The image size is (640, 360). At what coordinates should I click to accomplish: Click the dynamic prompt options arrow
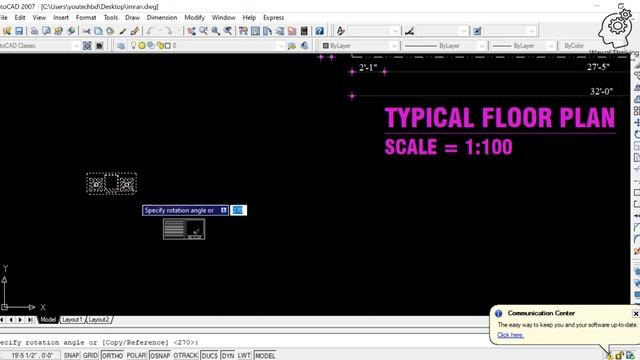pyautogui.click(x=223, y=210)
